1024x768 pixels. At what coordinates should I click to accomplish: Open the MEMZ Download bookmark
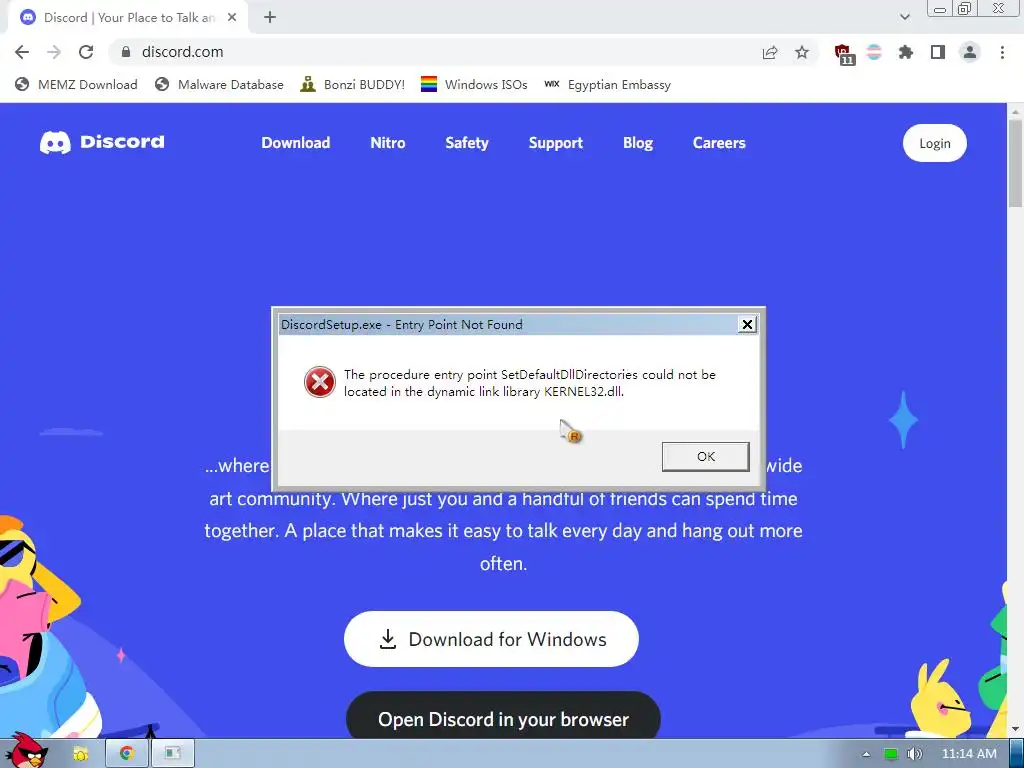[76, 85]
